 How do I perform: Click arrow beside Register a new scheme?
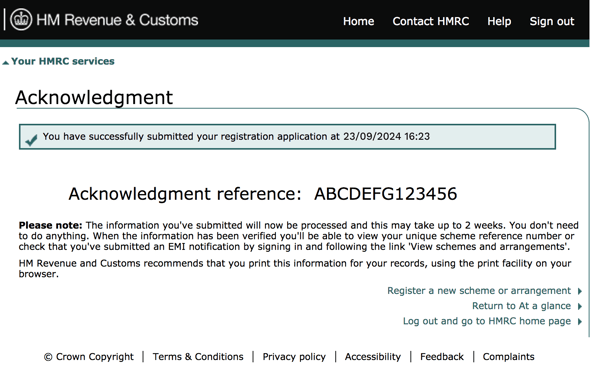[580, 291]
